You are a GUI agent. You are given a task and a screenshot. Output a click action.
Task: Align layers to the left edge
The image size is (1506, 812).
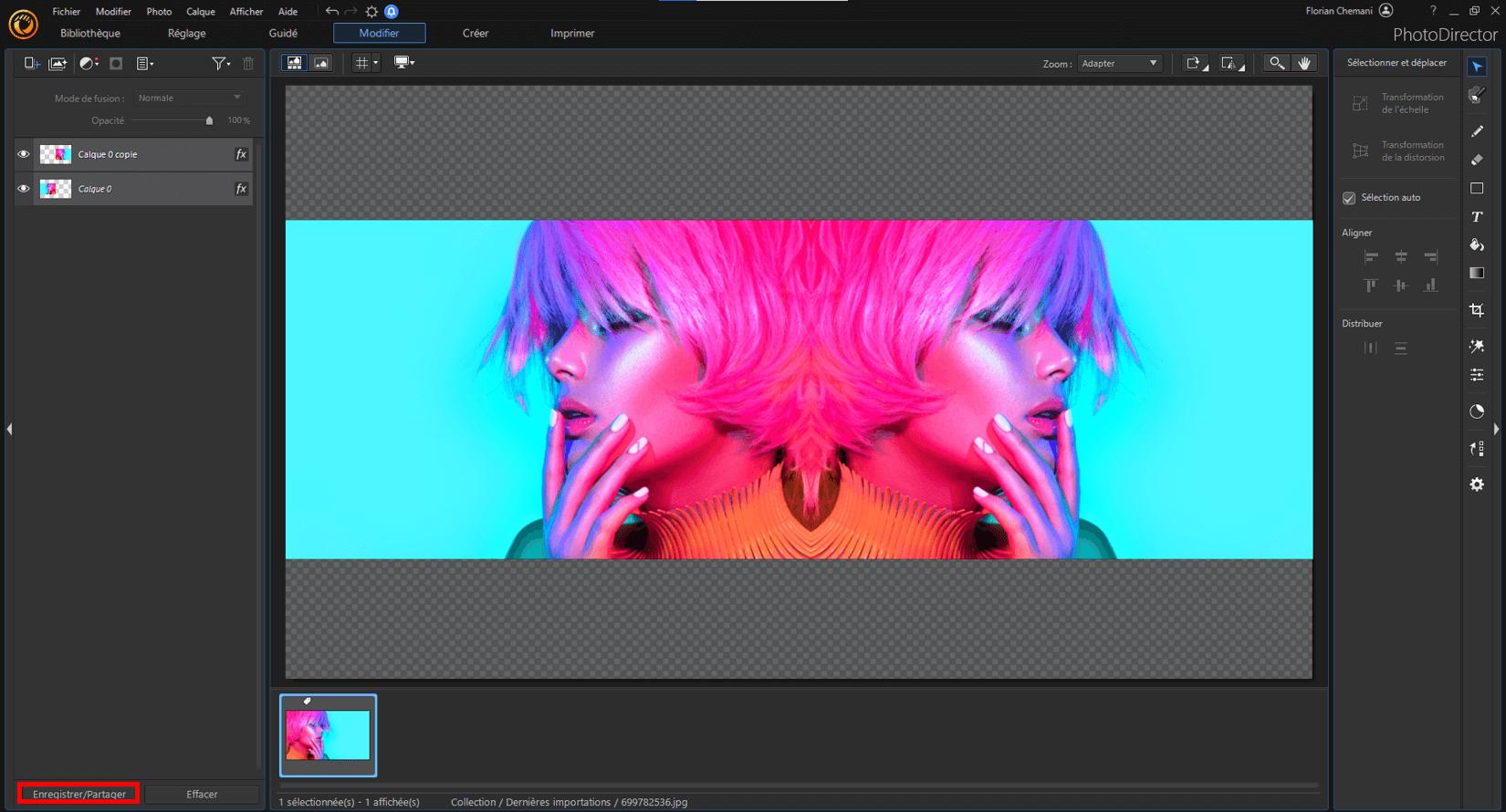(1371, 256)
